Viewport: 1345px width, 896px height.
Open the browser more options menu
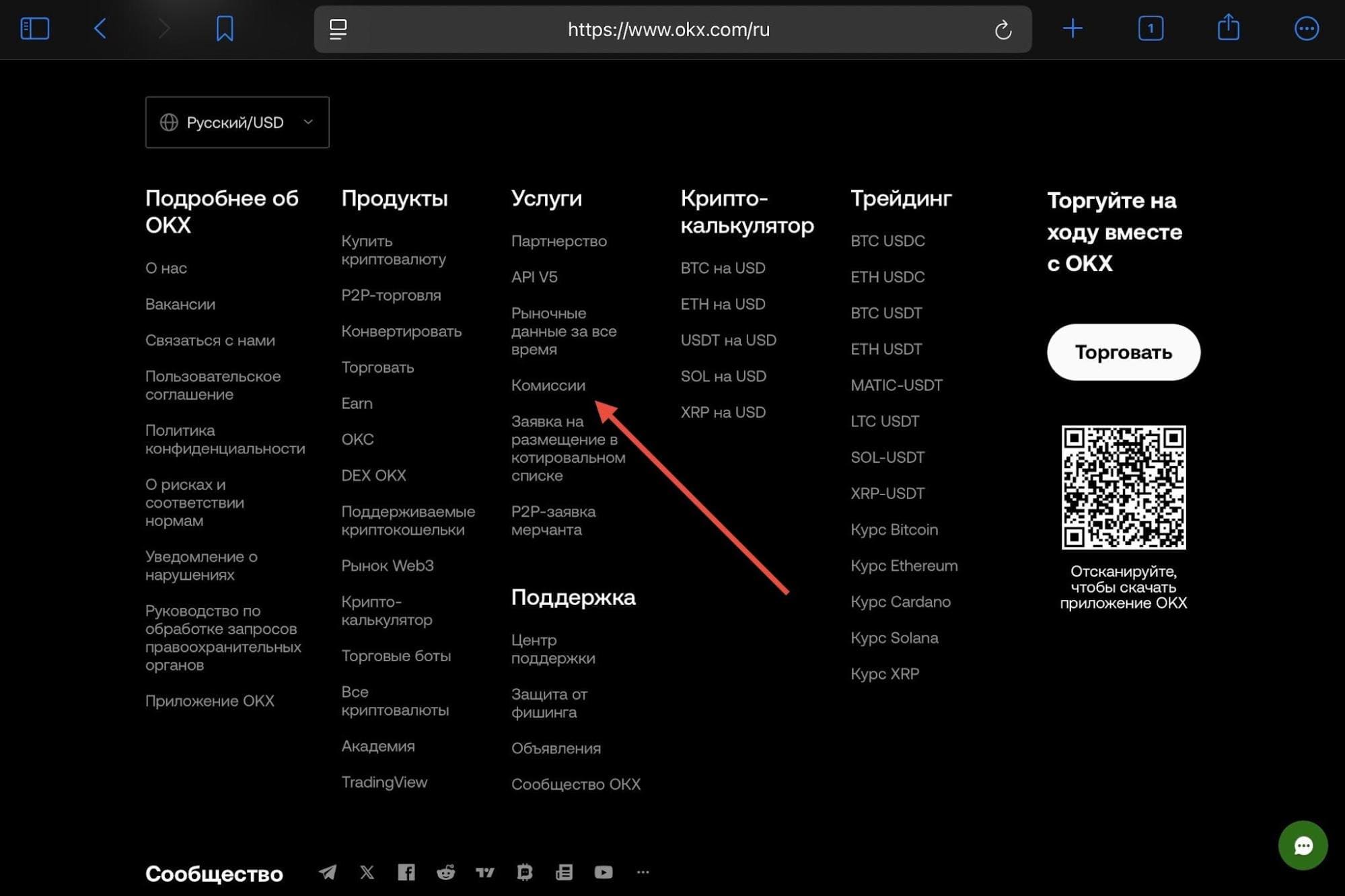coord(1305,28)
